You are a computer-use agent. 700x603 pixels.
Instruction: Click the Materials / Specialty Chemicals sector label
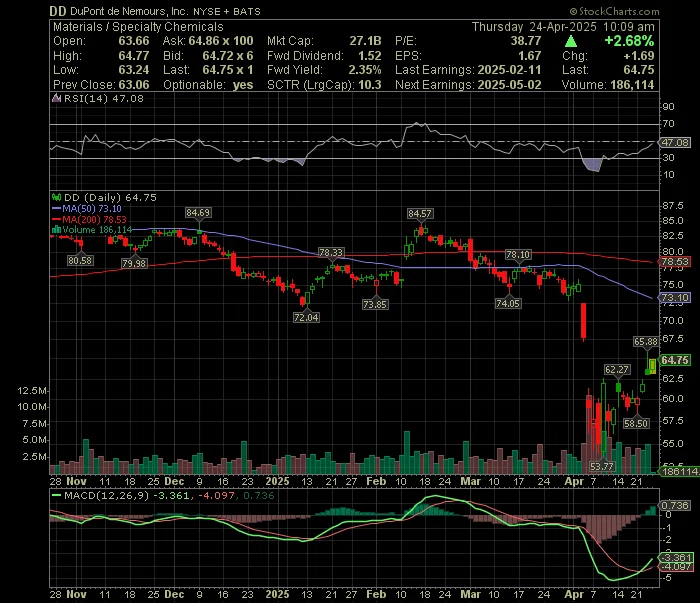(138, 27)
